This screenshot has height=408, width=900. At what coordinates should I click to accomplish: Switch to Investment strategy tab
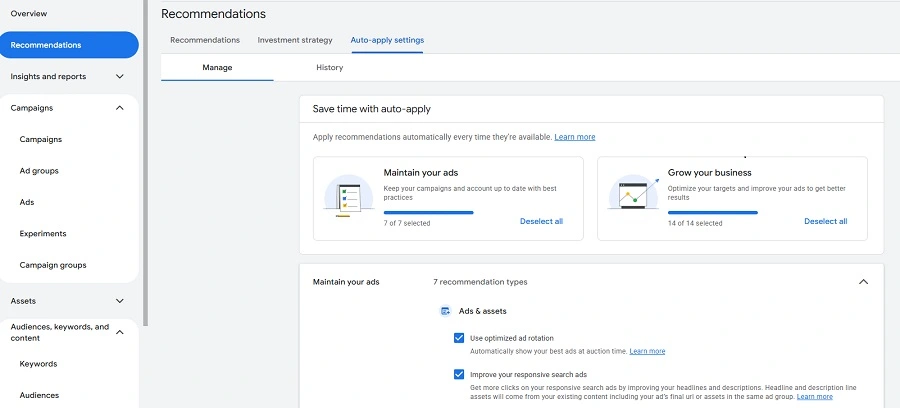coord(295,40)
